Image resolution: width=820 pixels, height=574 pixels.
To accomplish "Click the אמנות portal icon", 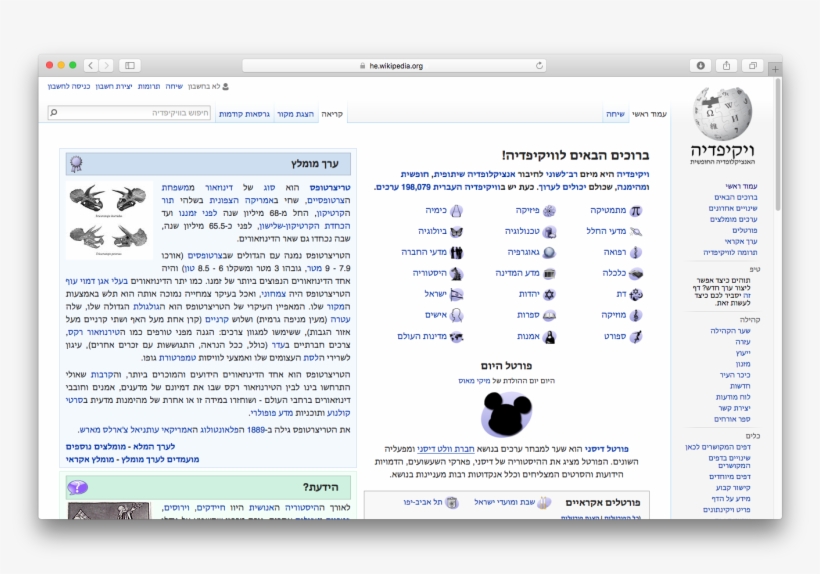I will [x=549, y=337].
